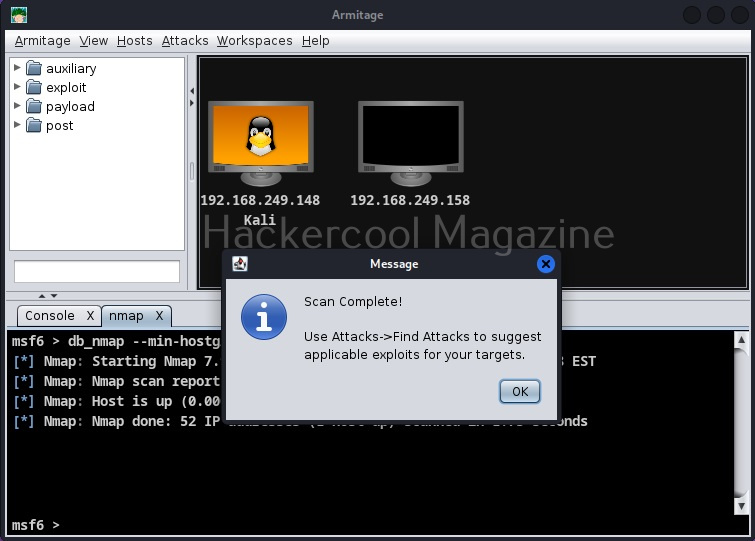This screenshot has height=541, width=755.
Task: Select the unknown host 192.168.249.158 monitor
Action: click(x=411, y=143)
